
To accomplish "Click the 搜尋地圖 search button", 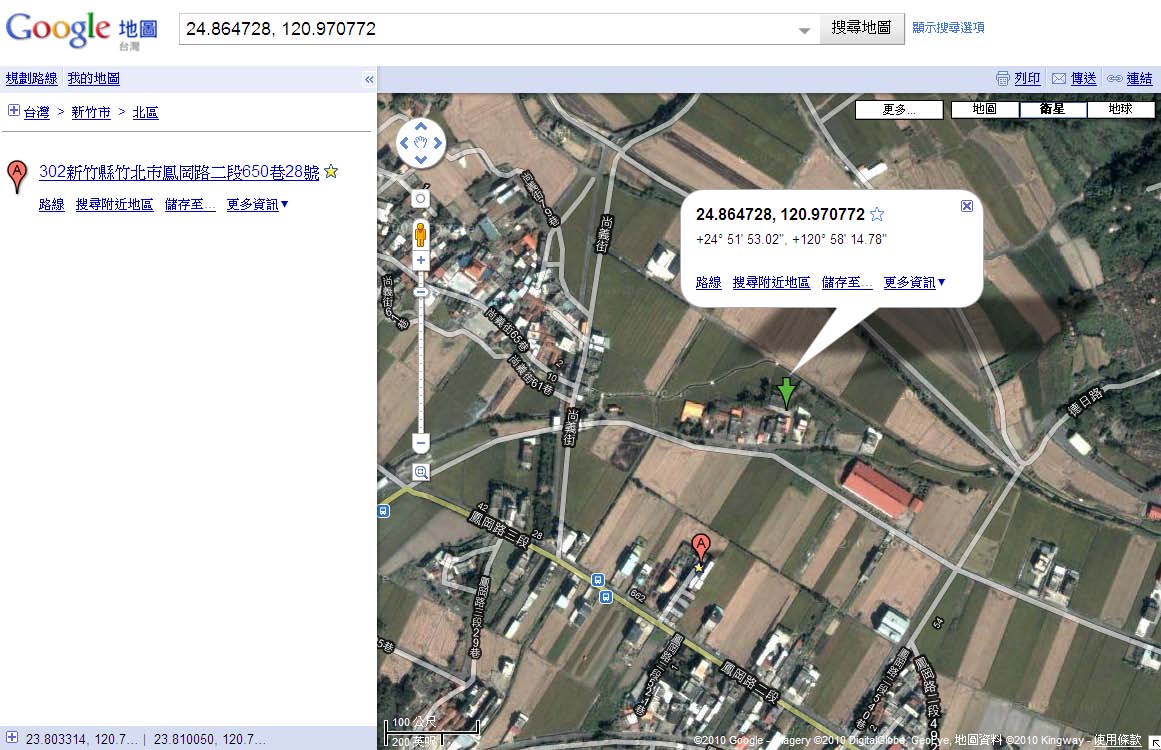I will (861, 28).
